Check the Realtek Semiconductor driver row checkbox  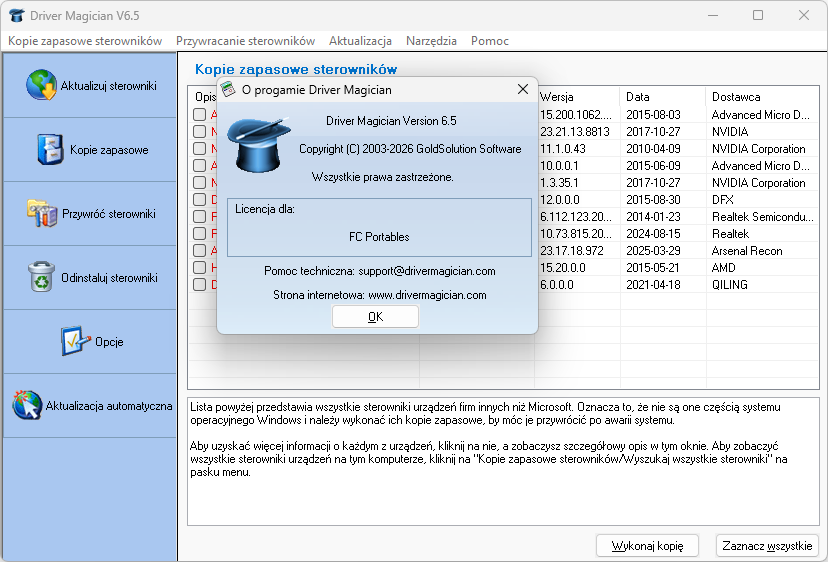200,216
